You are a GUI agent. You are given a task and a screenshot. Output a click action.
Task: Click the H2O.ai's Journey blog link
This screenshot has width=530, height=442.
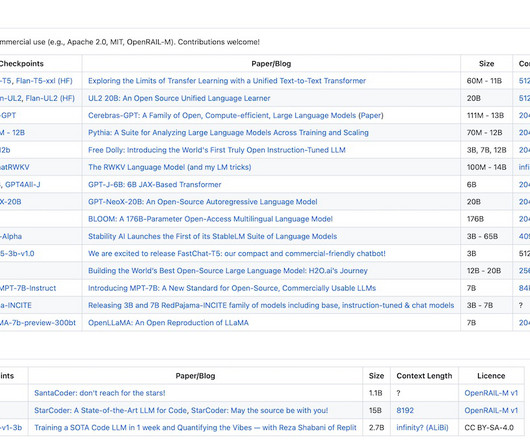point(228,271)
